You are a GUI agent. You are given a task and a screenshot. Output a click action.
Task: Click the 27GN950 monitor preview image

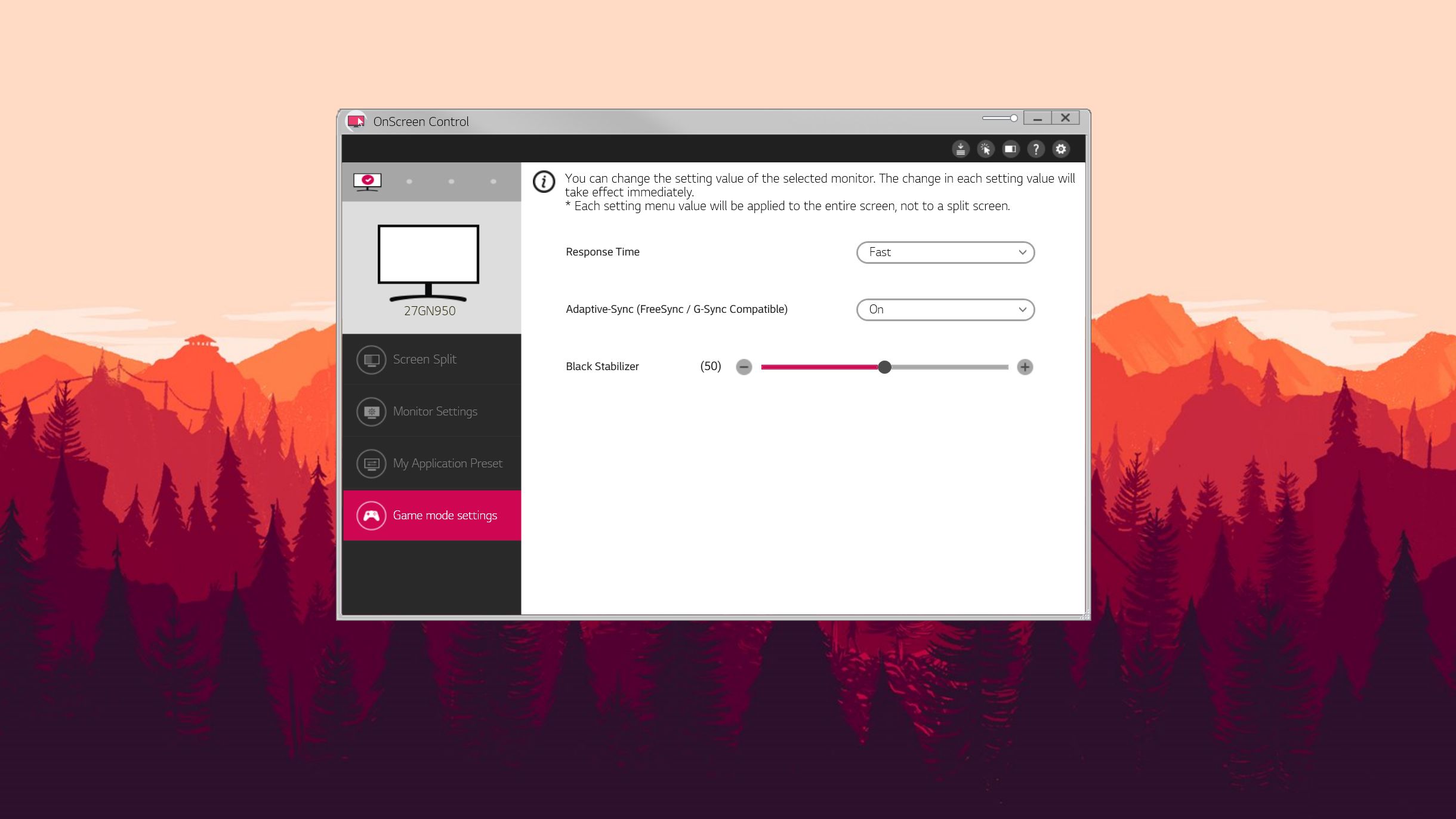(428, 263)
